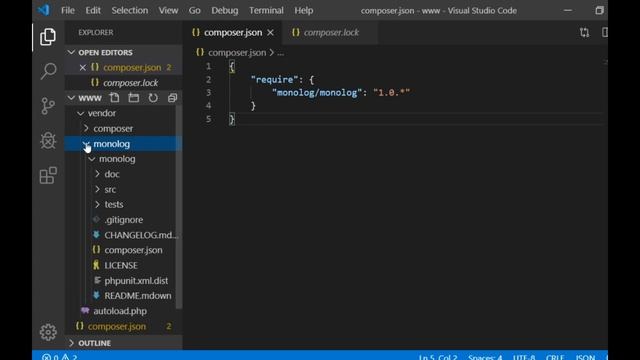
Task: Change end of line sequence CRLF
Action: (555, 357)
